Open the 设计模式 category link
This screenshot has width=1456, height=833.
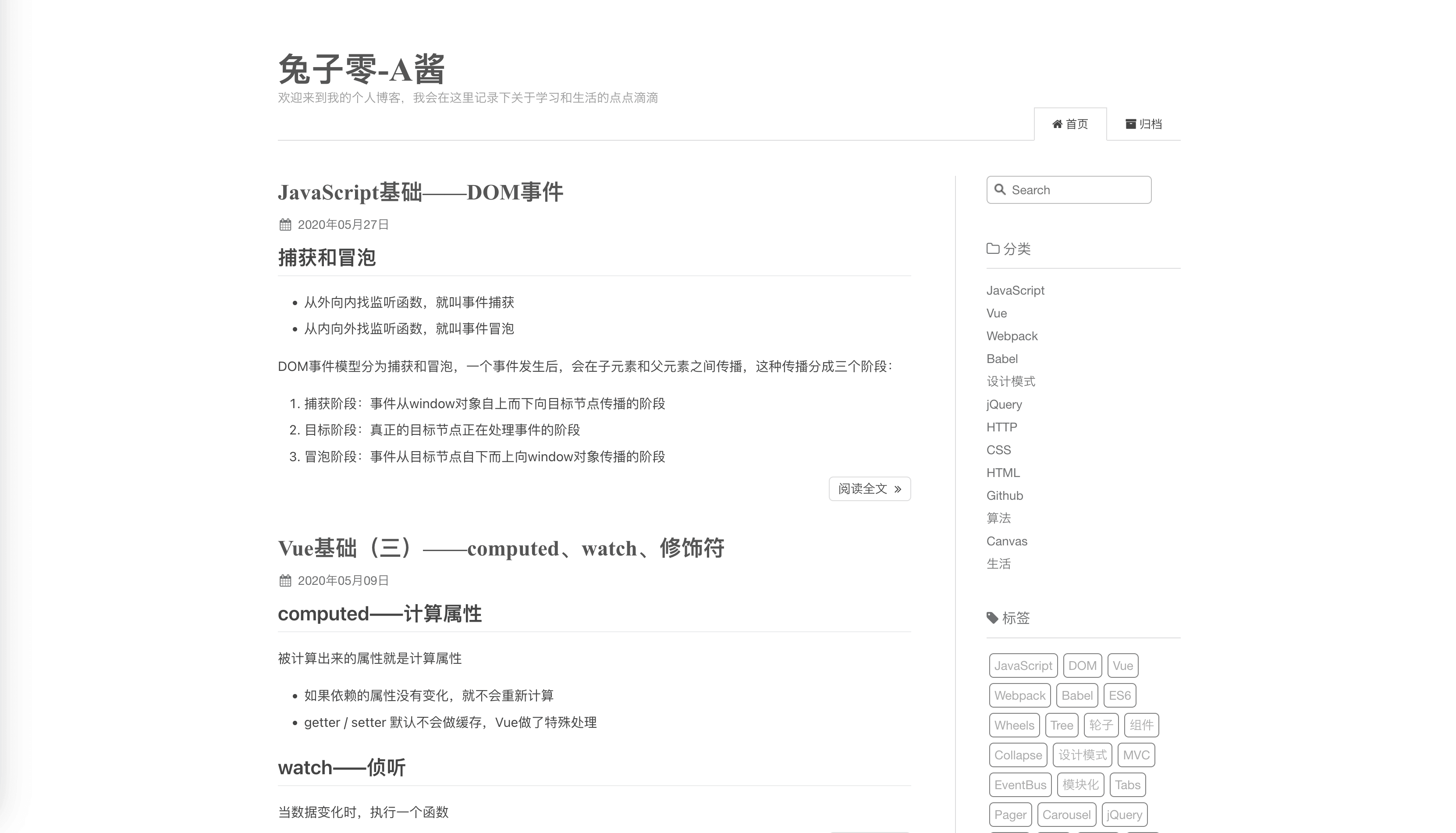(x=1011, y=381)
